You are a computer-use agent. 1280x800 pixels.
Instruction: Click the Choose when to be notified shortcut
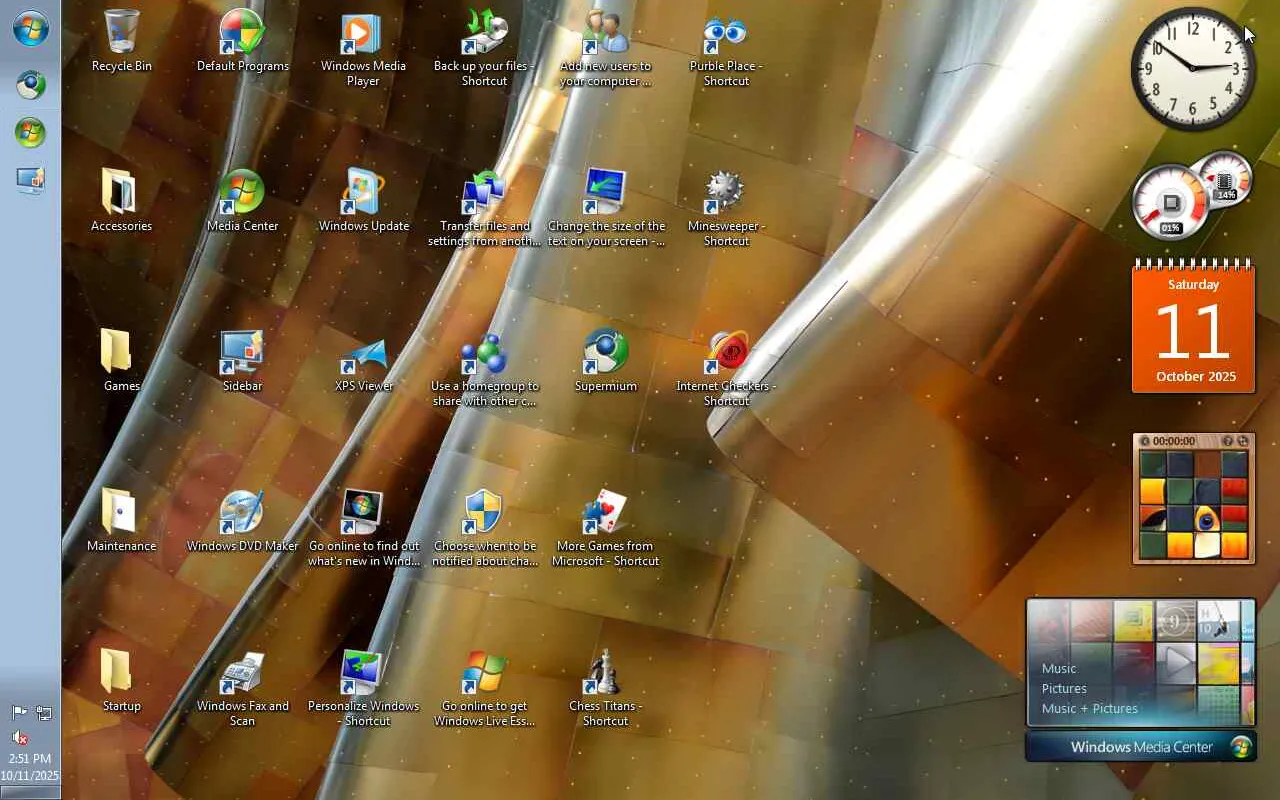484,528
